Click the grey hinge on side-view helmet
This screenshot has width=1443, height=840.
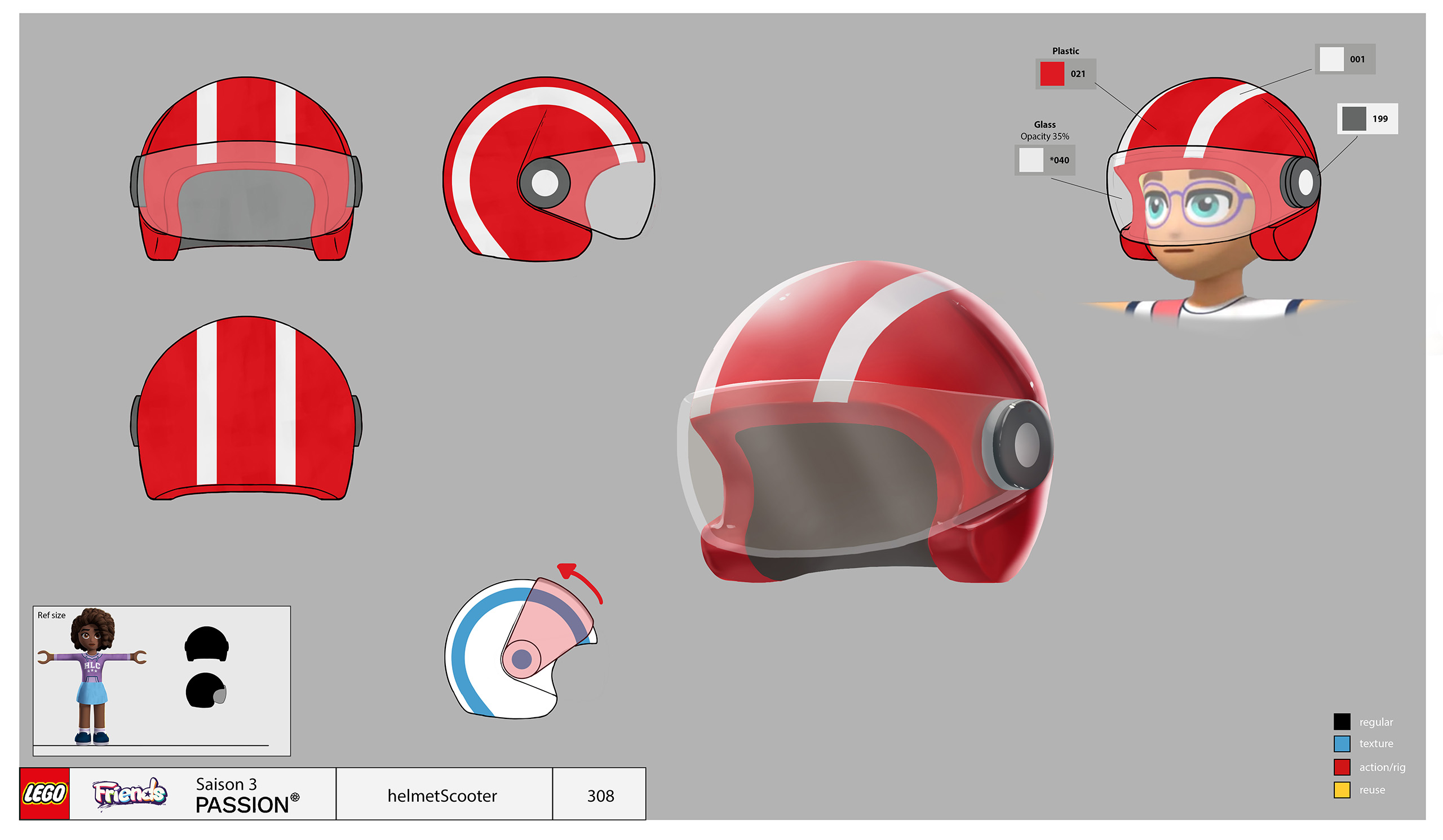[545, 183]
